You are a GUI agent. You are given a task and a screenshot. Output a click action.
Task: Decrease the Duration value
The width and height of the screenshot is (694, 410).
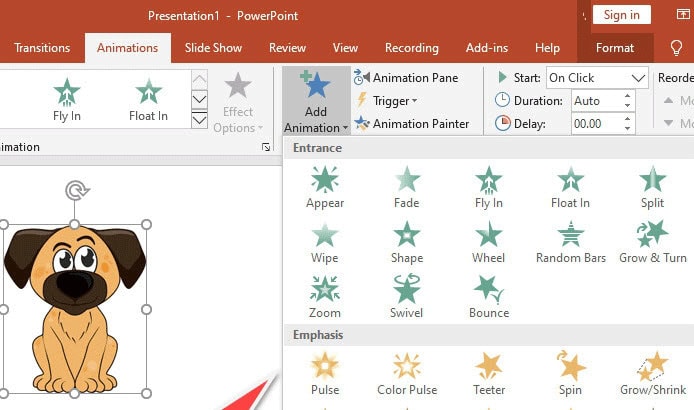coord(627,105)
